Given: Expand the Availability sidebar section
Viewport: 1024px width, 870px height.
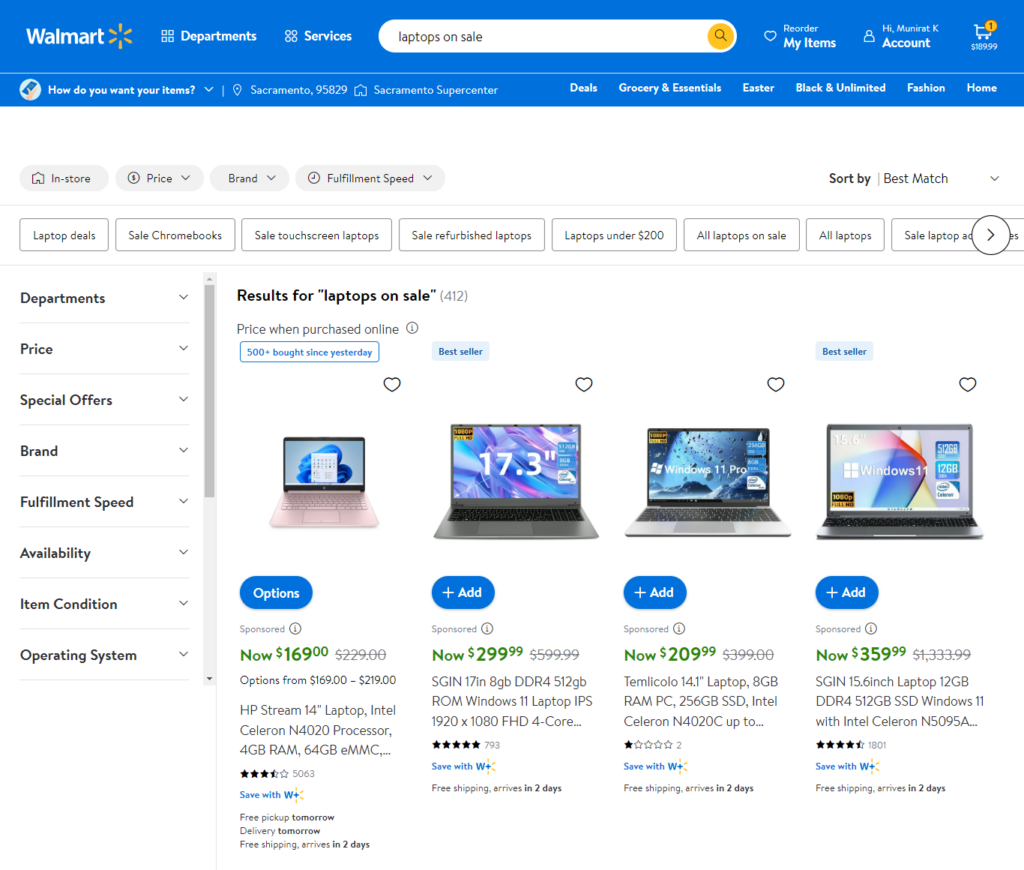Looking at the screenshot, I should [x=104, y=553].
